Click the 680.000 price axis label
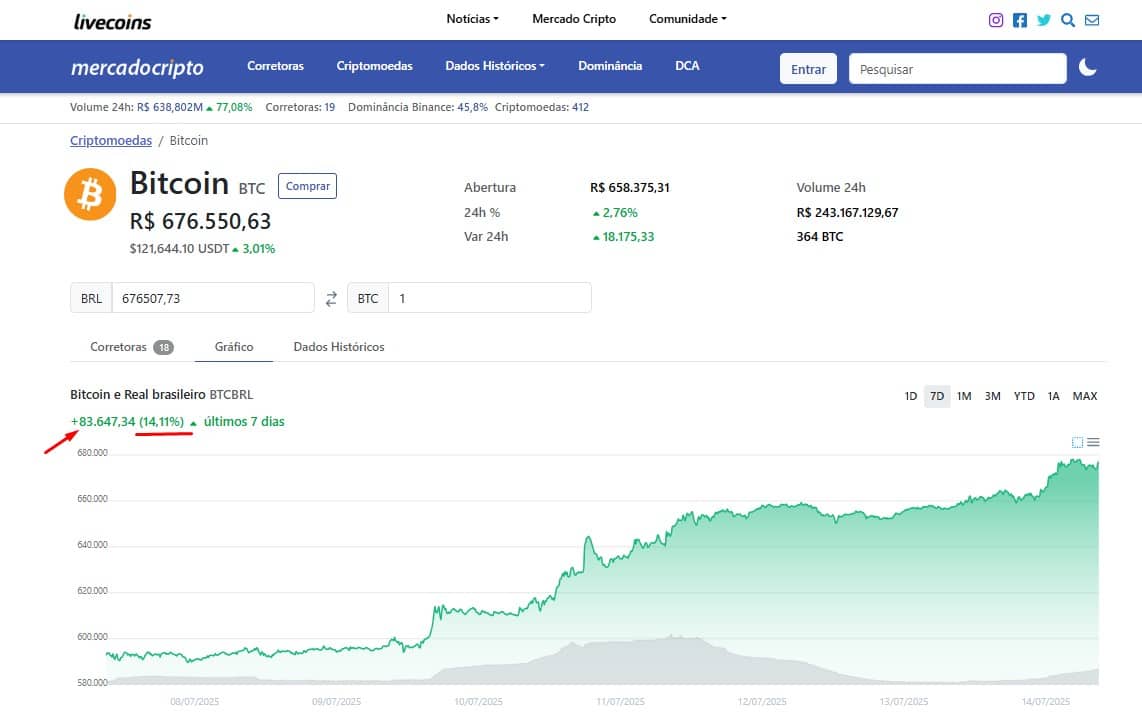 pyautogui.click(x=92, y=453)
